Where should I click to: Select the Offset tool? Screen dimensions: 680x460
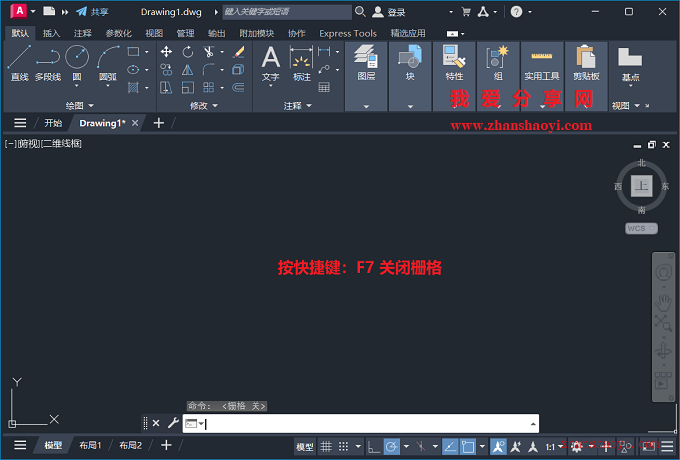(238, 88)
